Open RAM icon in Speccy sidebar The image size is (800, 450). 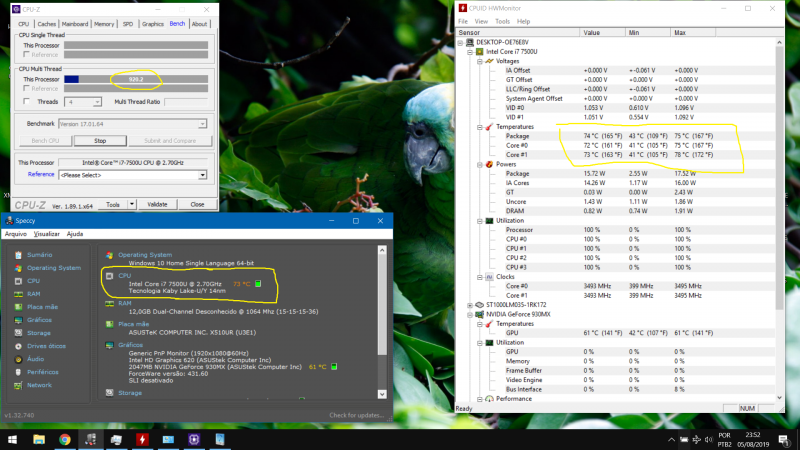18,294
